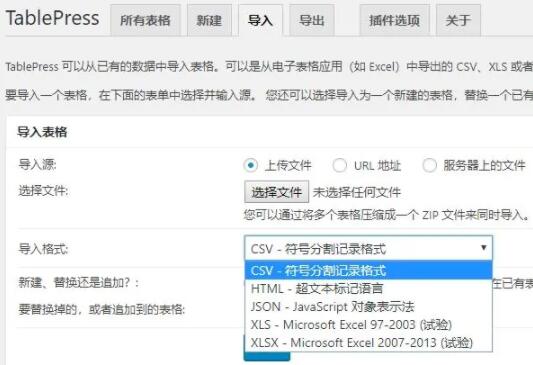Screen dimensions: 533x365
Task: Open the 所有表格 tab
Action: pos(145,20)
